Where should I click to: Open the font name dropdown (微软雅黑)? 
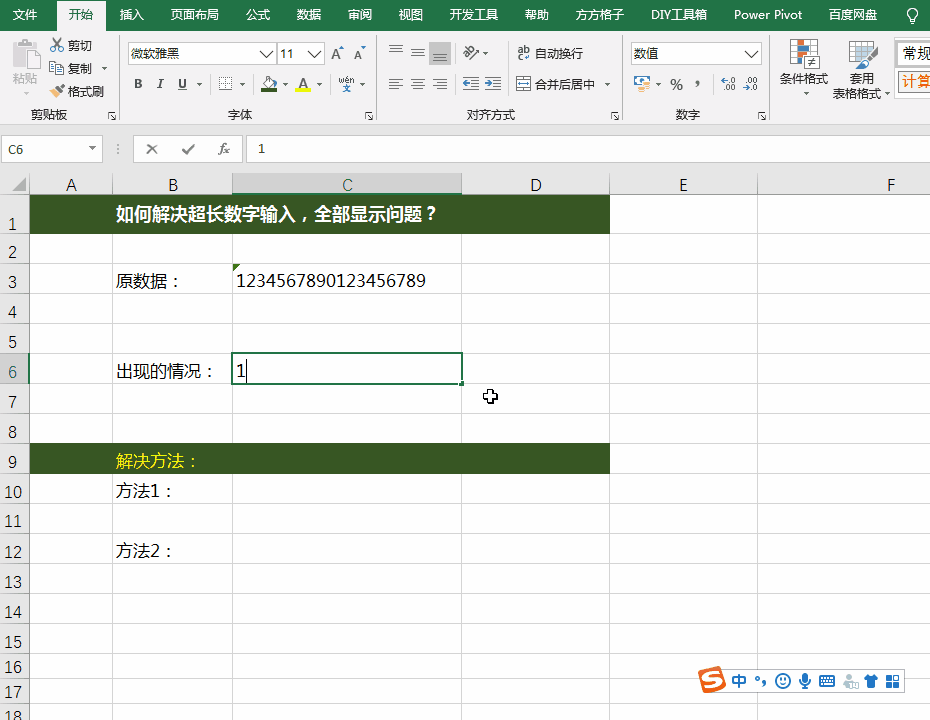[266, 54]
